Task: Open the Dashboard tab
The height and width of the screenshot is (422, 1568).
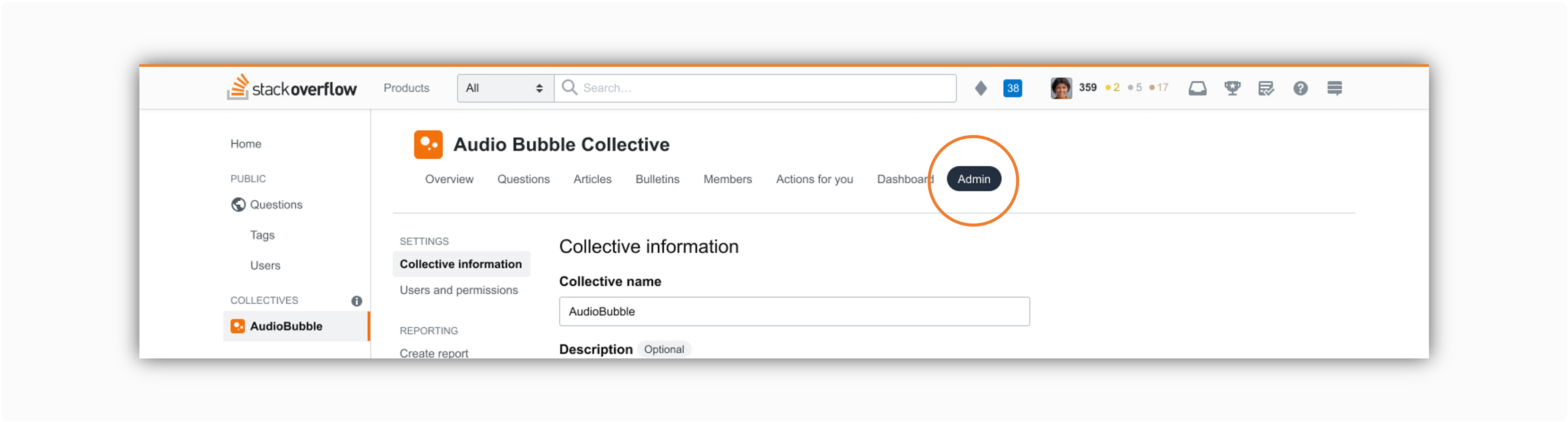Action: pyautogui.click(x=905, y=179)
